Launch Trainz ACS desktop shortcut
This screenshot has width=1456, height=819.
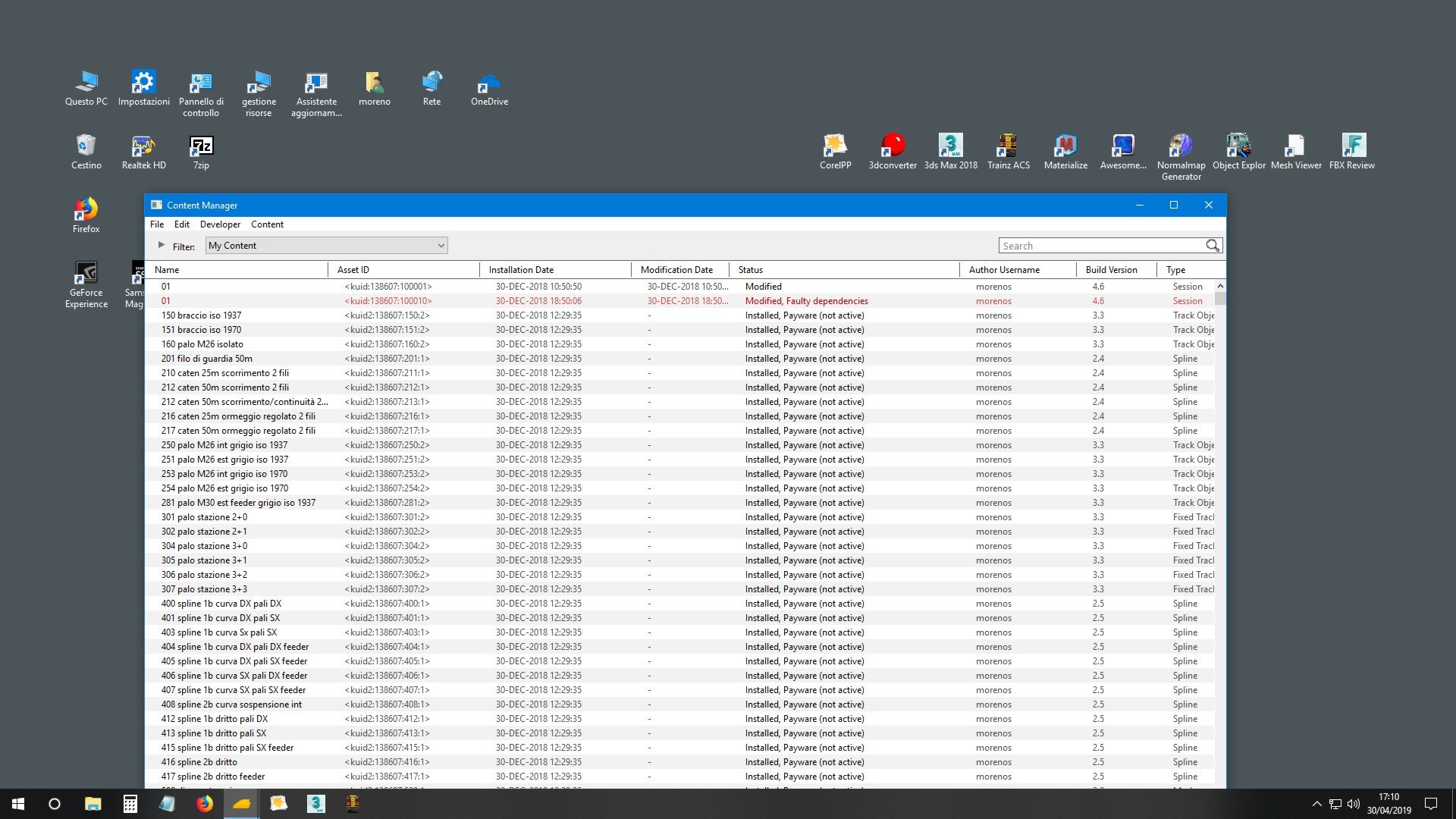pos(1008,152)
